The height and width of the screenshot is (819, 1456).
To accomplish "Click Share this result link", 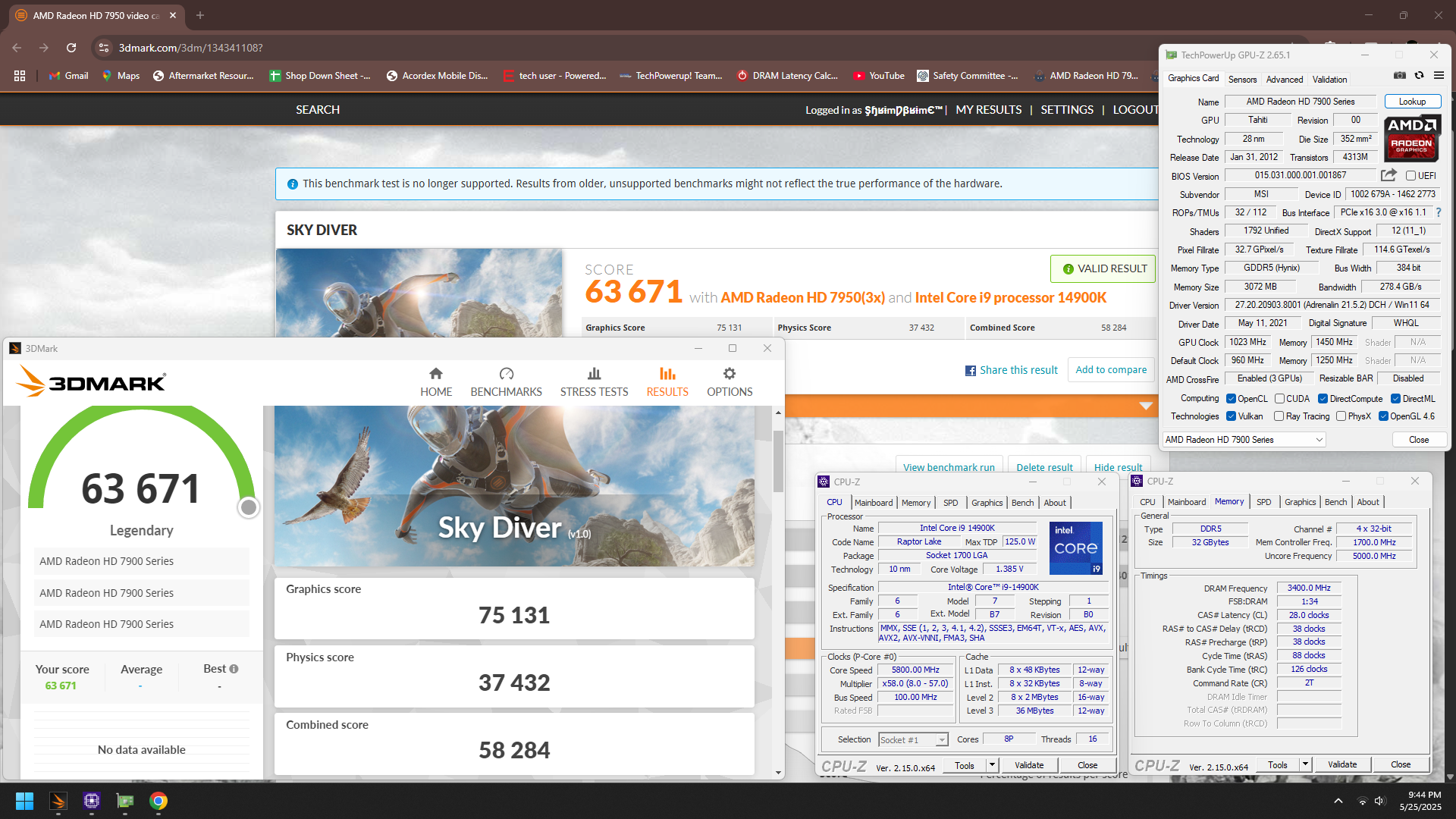I will pos(1011,370).
